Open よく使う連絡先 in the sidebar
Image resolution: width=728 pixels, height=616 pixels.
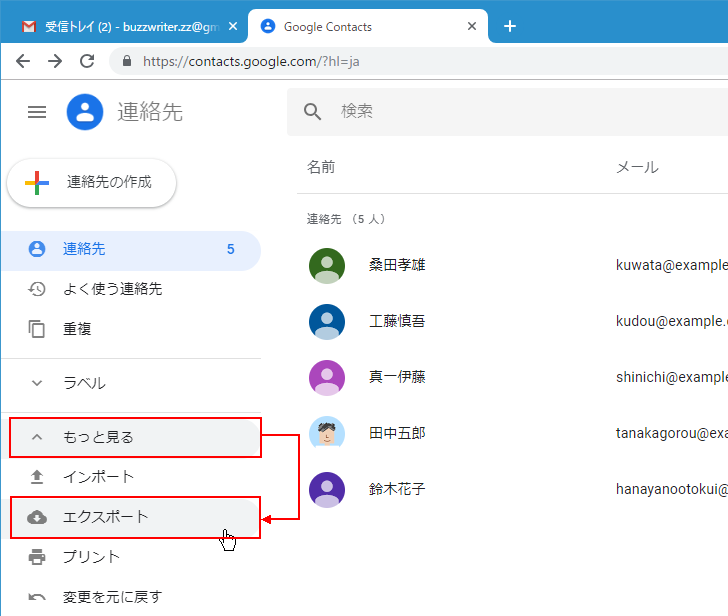pos(131,289)
